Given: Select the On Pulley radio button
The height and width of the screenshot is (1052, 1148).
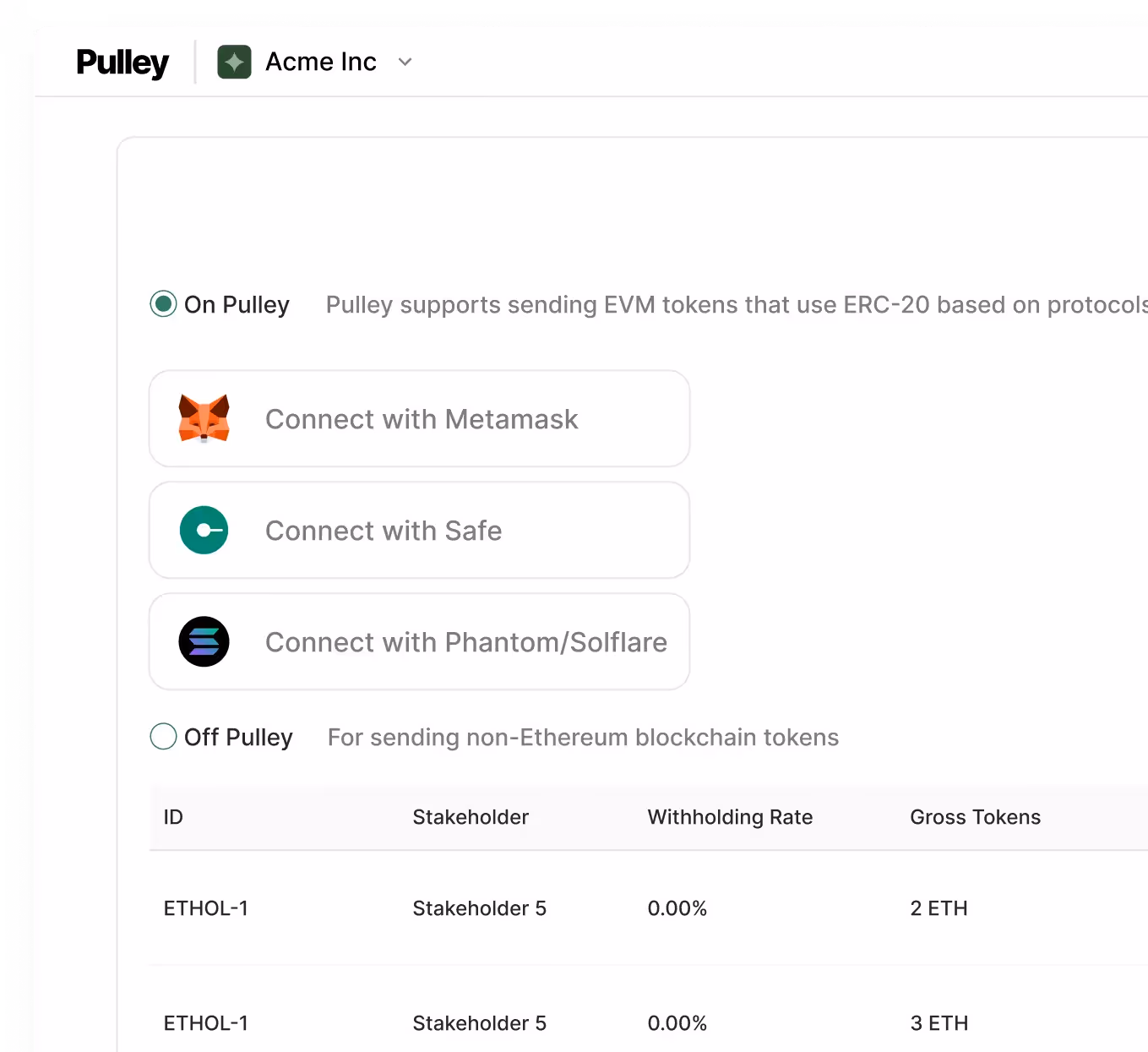Looking at the screenshot, I should (163, 304).
